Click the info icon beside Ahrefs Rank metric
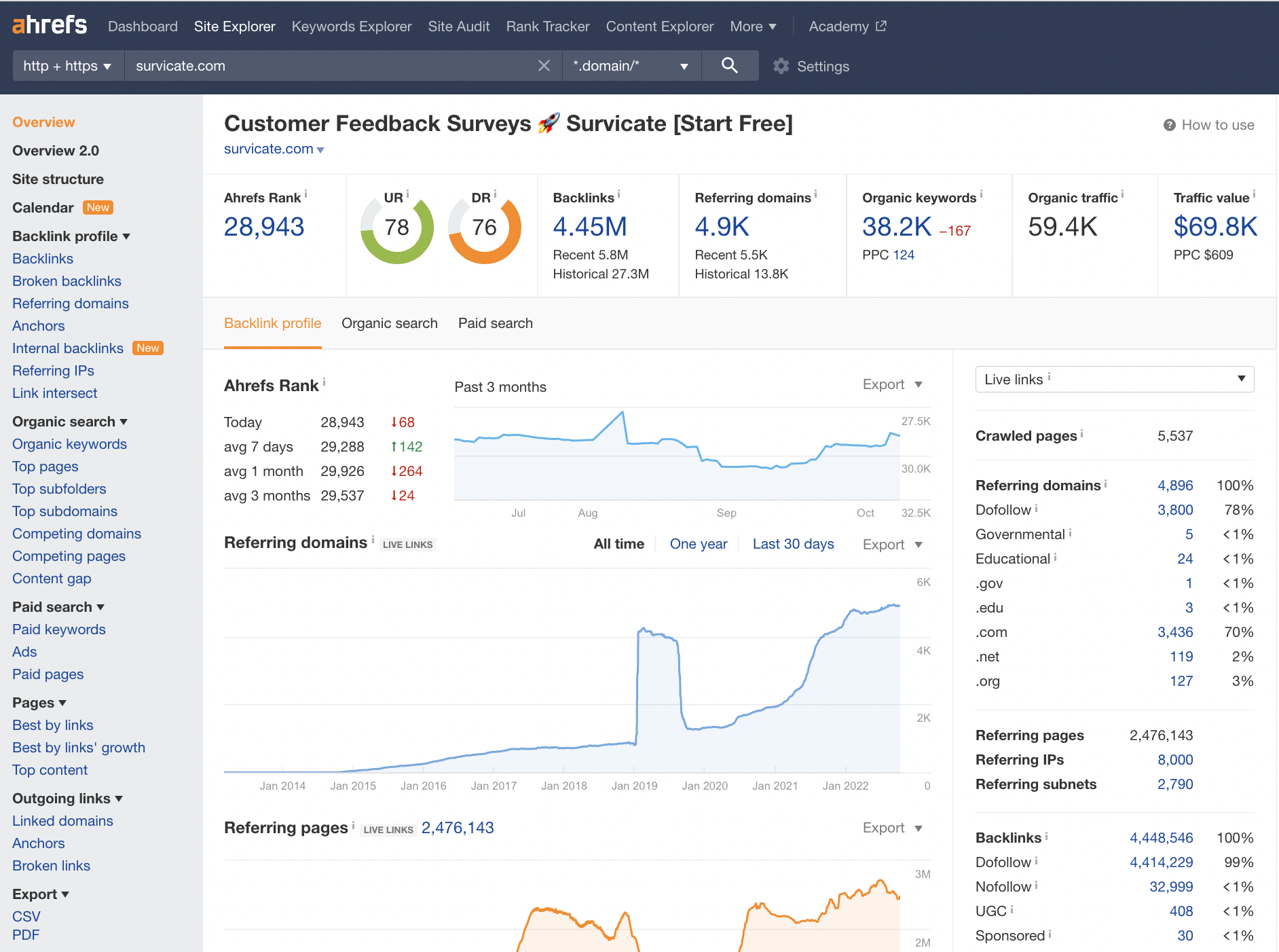The image size is (1279, 952). click(306, 194)
